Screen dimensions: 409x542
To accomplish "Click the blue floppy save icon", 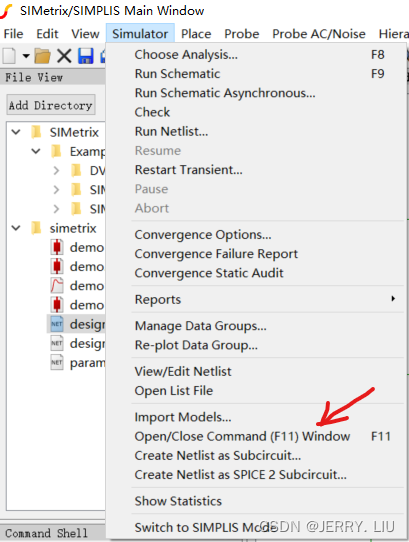I will (85, 56).
